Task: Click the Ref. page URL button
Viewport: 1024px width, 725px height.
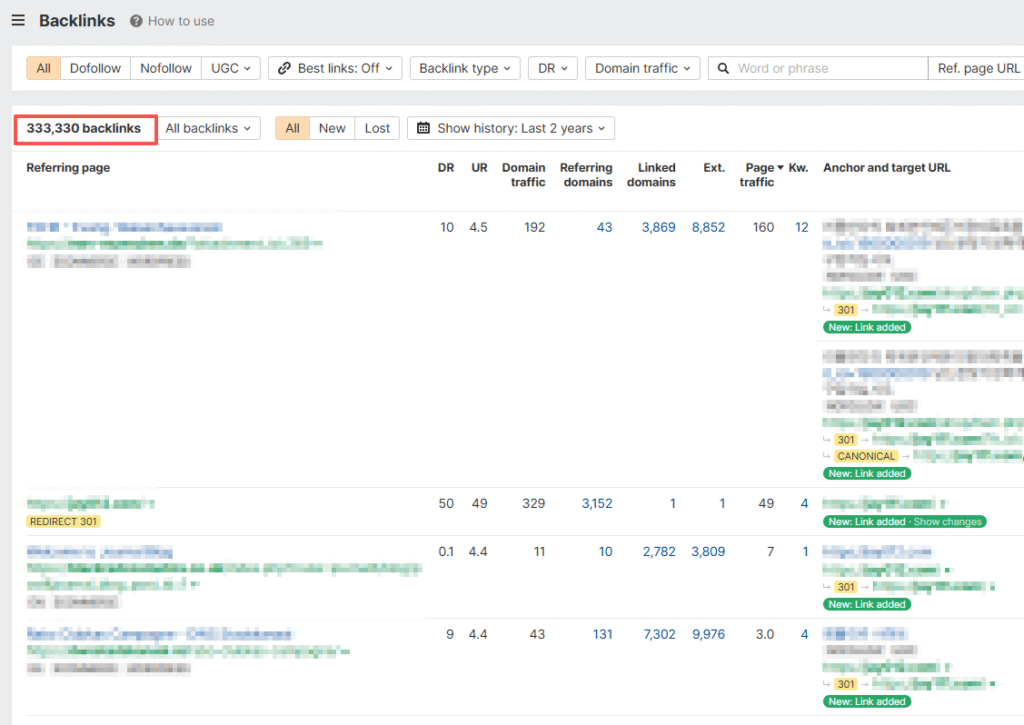Action: pyautogui.click(x=978, y=68)
